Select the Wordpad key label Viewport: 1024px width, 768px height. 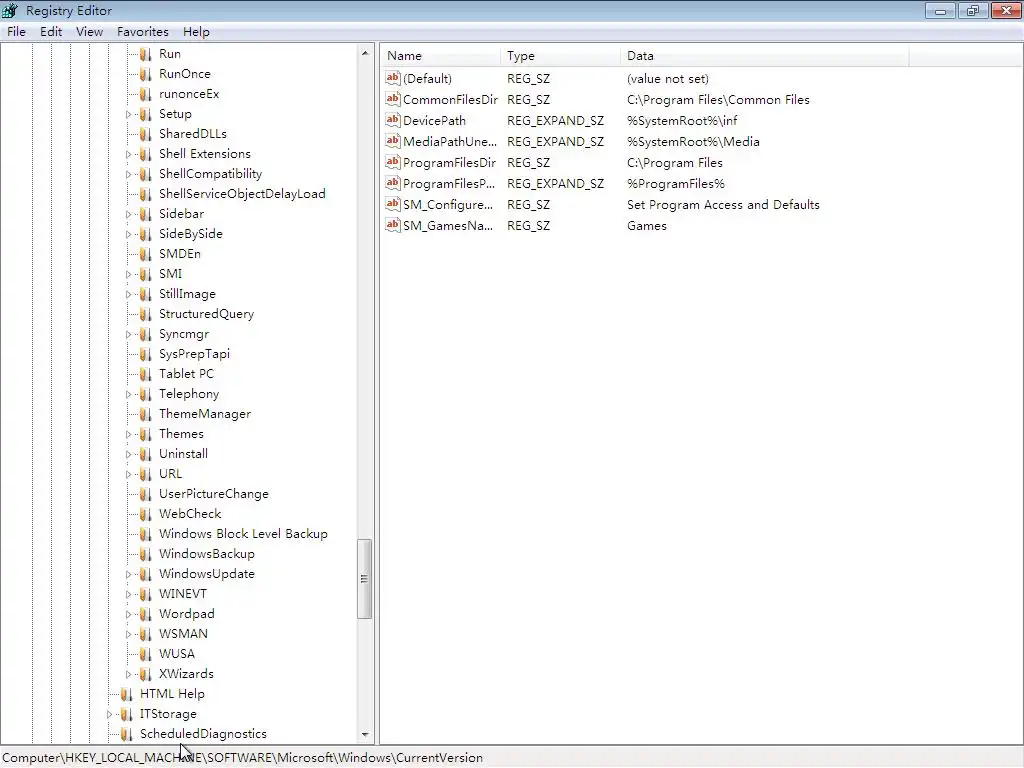[x=186, y=614]
